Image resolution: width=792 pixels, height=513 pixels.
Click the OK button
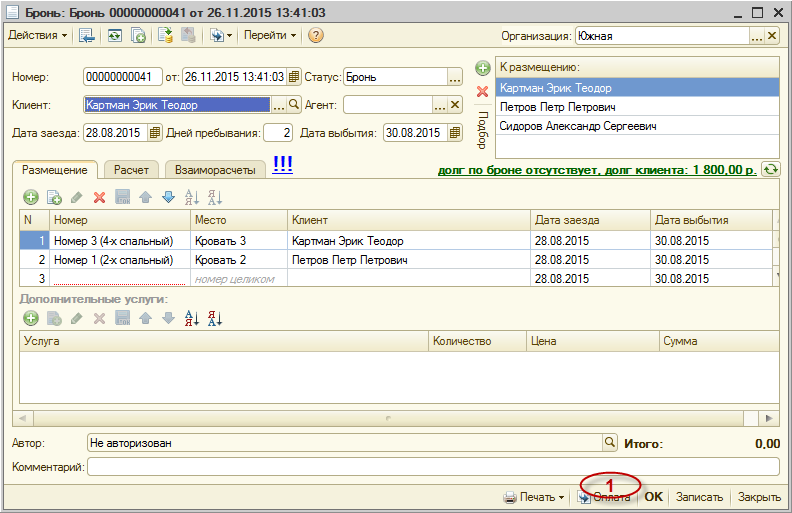(x=653, y=497)
